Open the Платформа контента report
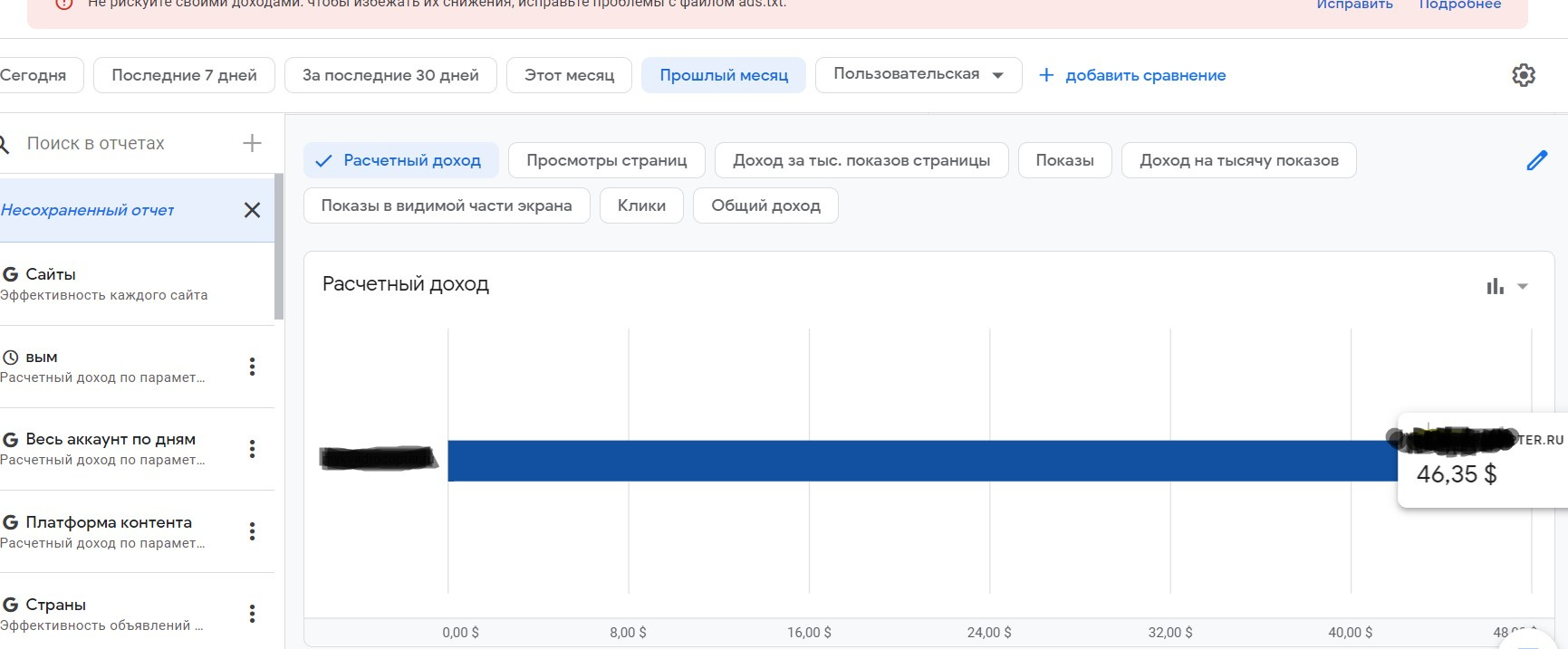The width and height of the screenshot is (1568, 649). (136, 531)
